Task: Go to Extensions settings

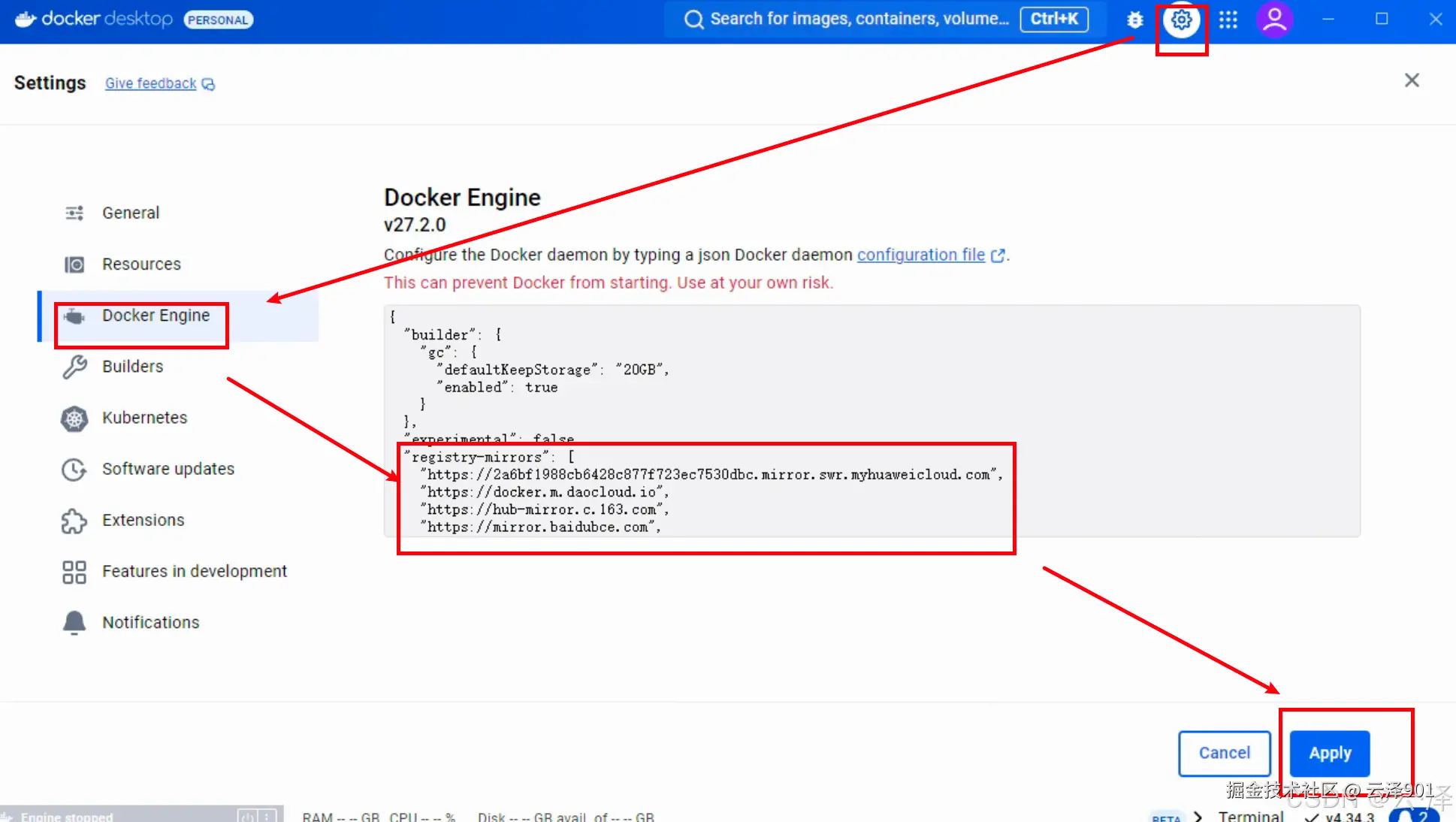Action: pyautogui.click(x=143, y=520)
